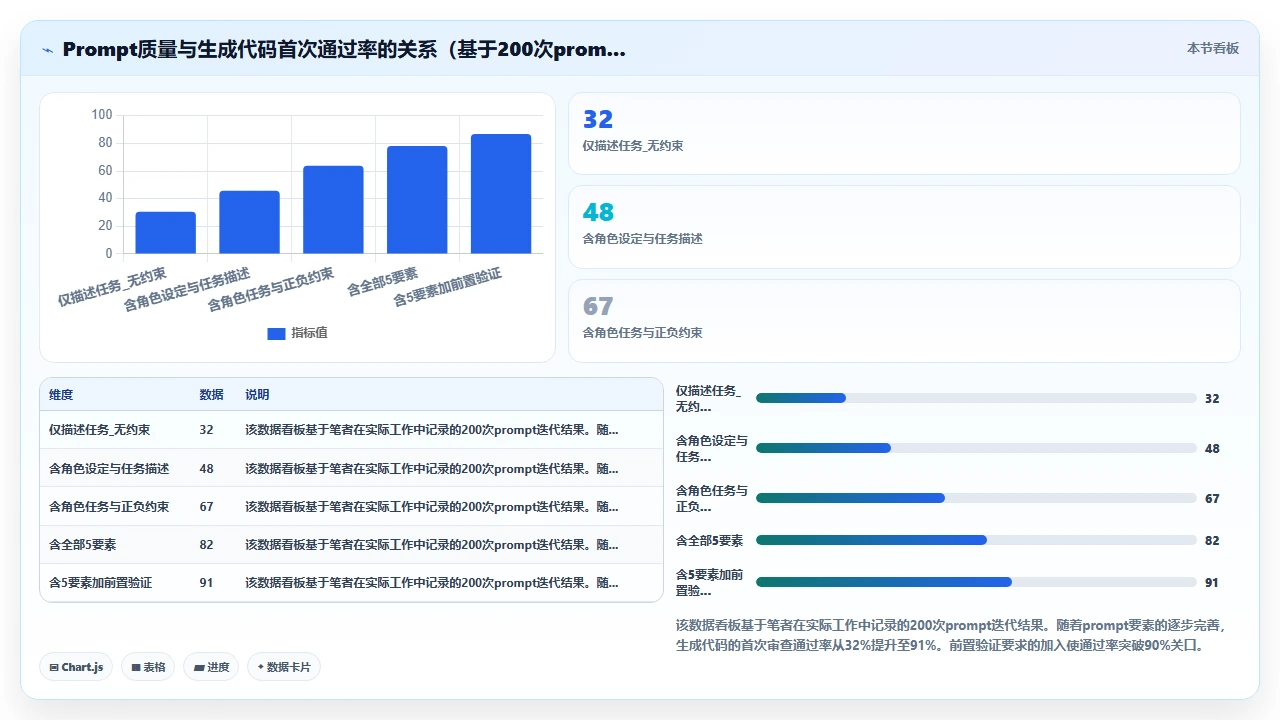Image resolution: width=1280 pixels, height=720 pixels.
Task: Select the table cell 含角色设定与任务描述
Action: click(x=109, y=468)
